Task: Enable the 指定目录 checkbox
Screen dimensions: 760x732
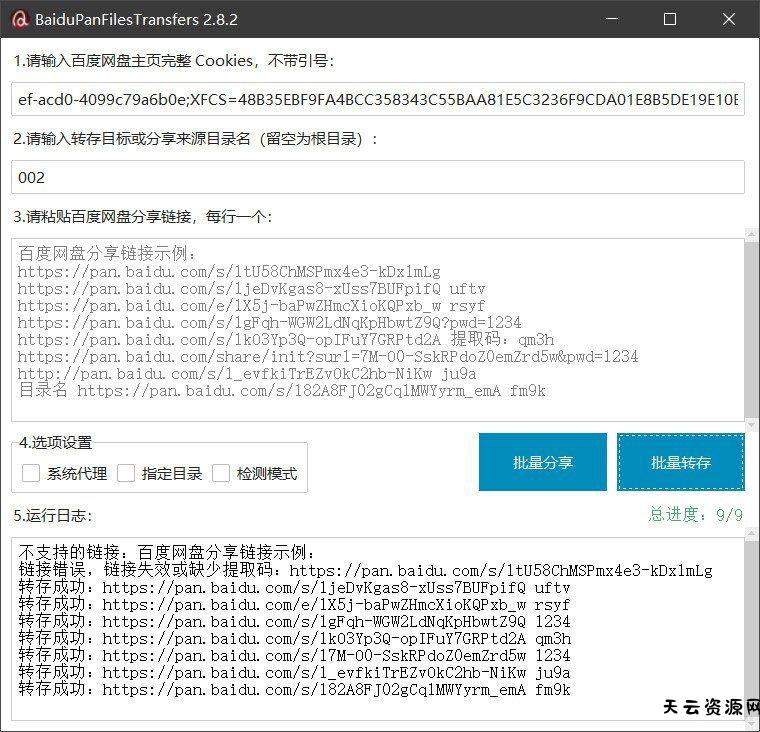Action: [126, 473]
